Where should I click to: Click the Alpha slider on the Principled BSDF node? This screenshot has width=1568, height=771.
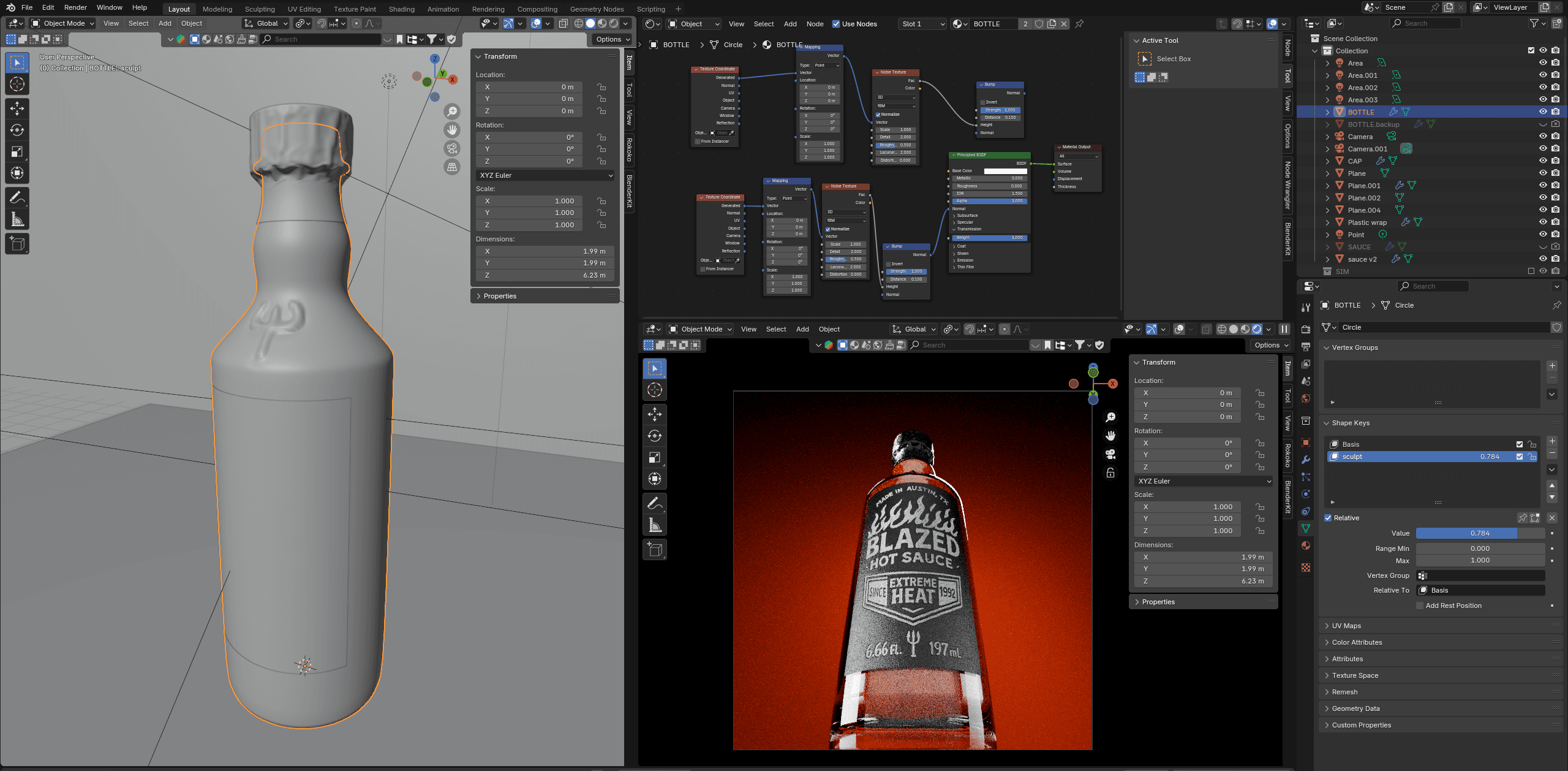tap(990, 201)
